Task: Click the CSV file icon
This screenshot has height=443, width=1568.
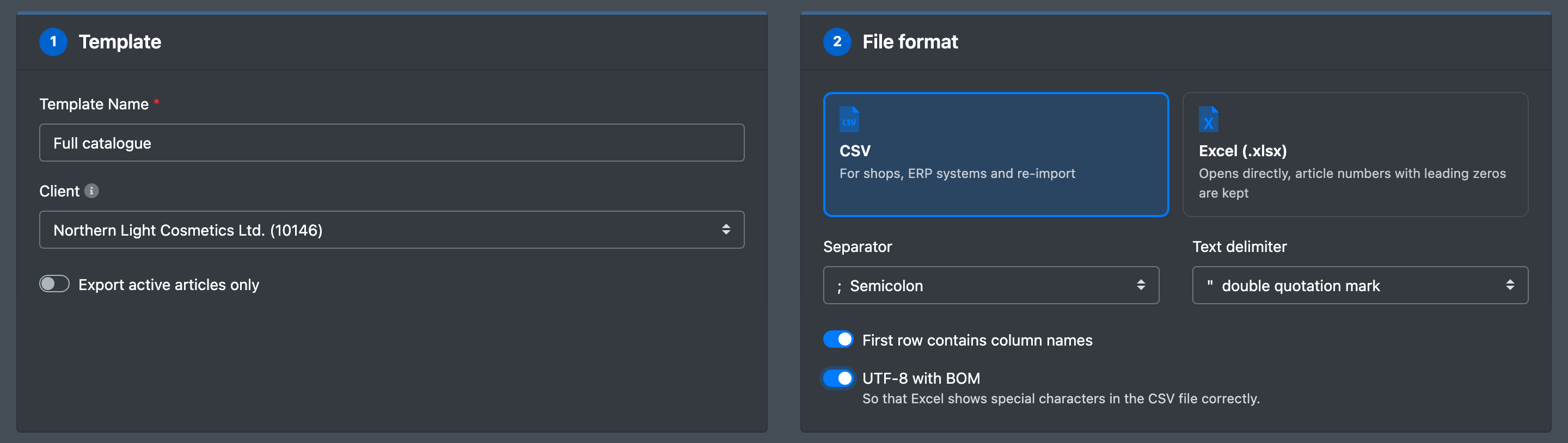Action: pyautogui.click(x=849, y=119)
